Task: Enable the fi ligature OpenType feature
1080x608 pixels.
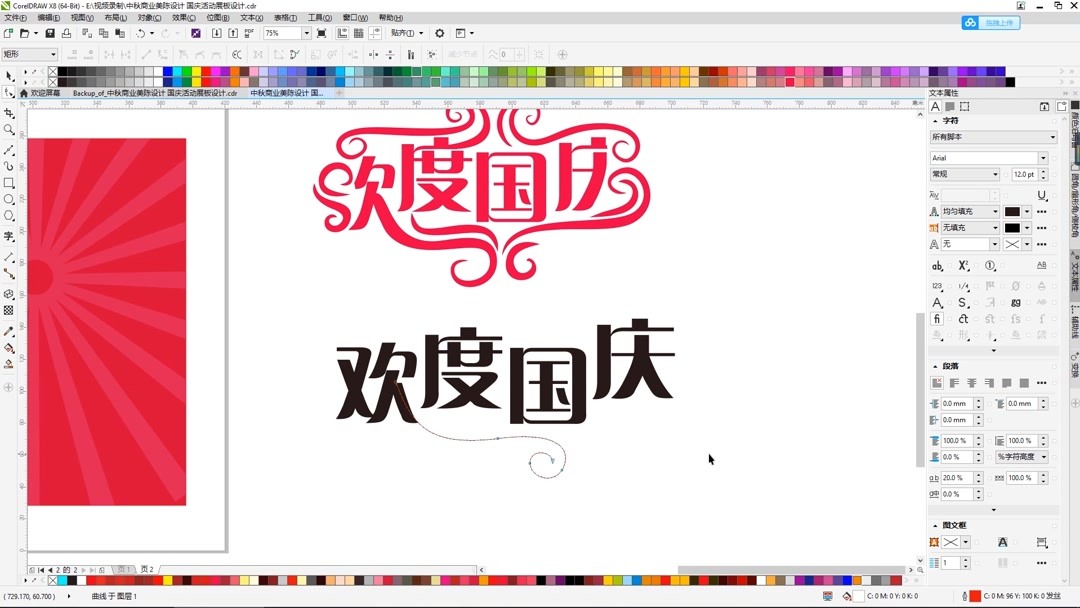Action: point(937,318)
